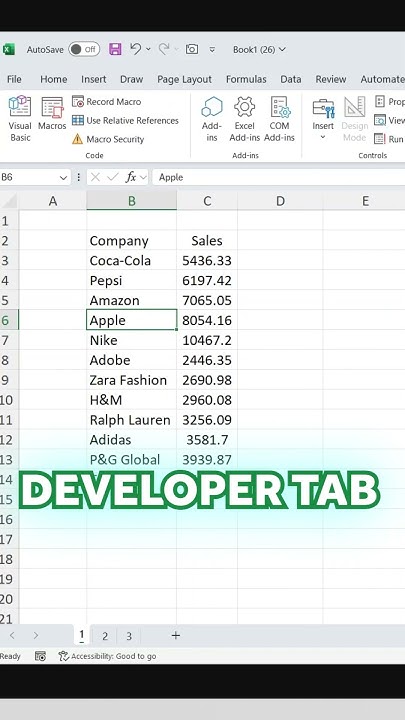Switch to the Formulas tab
The height and width of the screenshot is (720, 405).
(x=246, y=79)
